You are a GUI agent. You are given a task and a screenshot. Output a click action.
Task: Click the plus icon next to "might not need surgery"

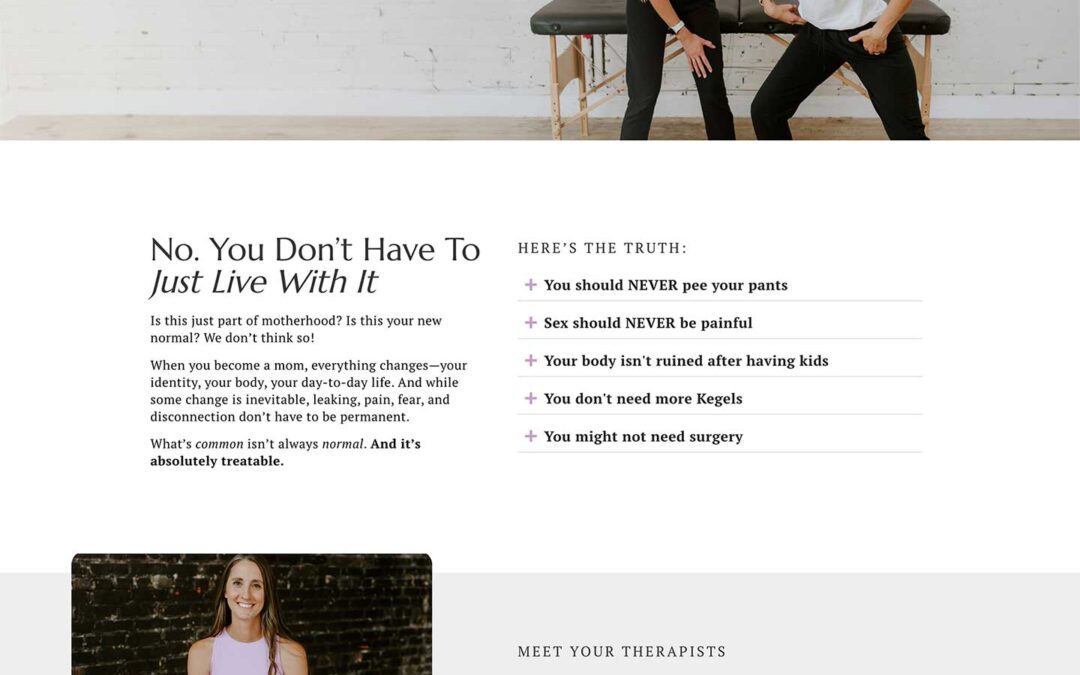coord(530,437)
